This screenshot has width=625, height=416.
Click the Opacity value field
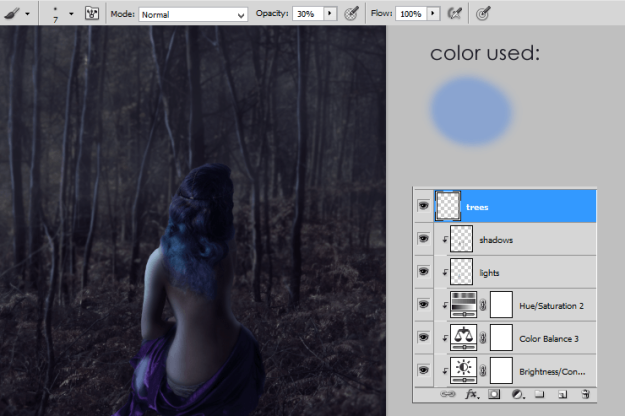308,14
